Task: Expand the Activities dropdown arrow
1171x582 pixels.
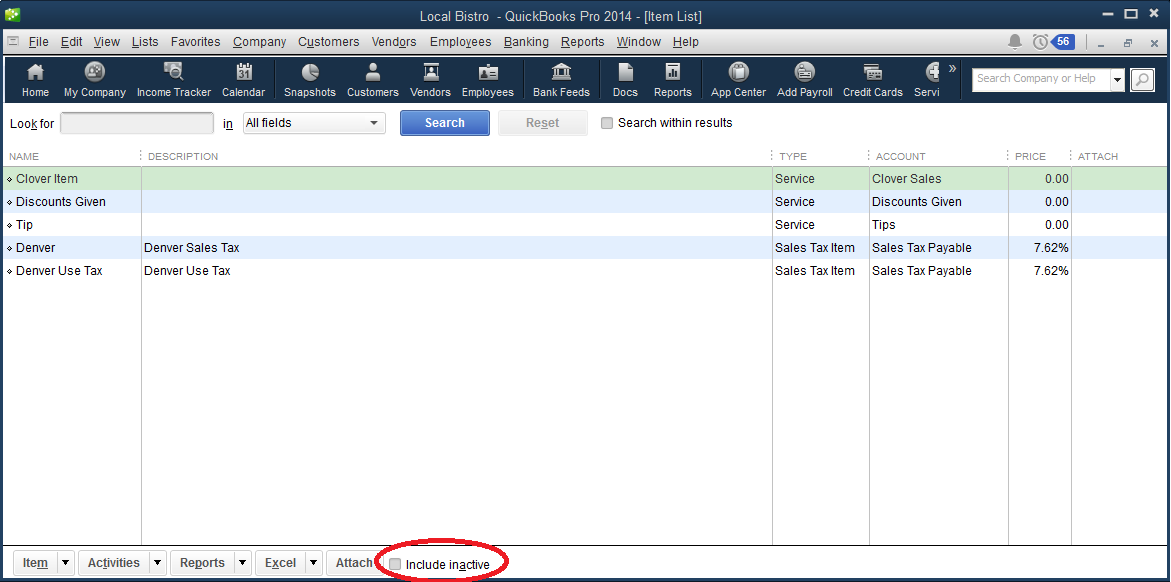Action: [158, 563]
